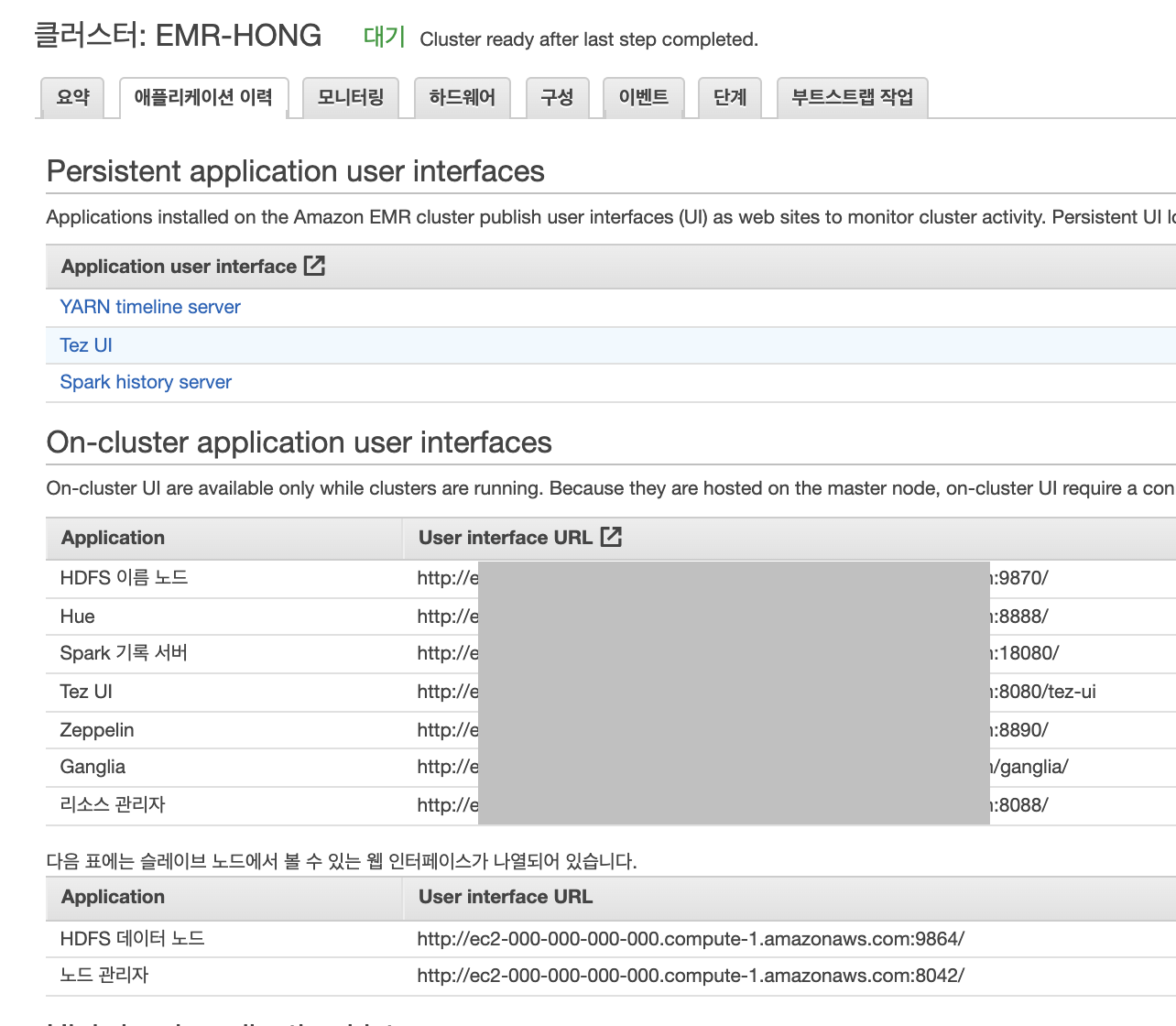Click the 'Application user interface' column header
The width and height of the screenshot is (1176, 1026).
point(179,267)
